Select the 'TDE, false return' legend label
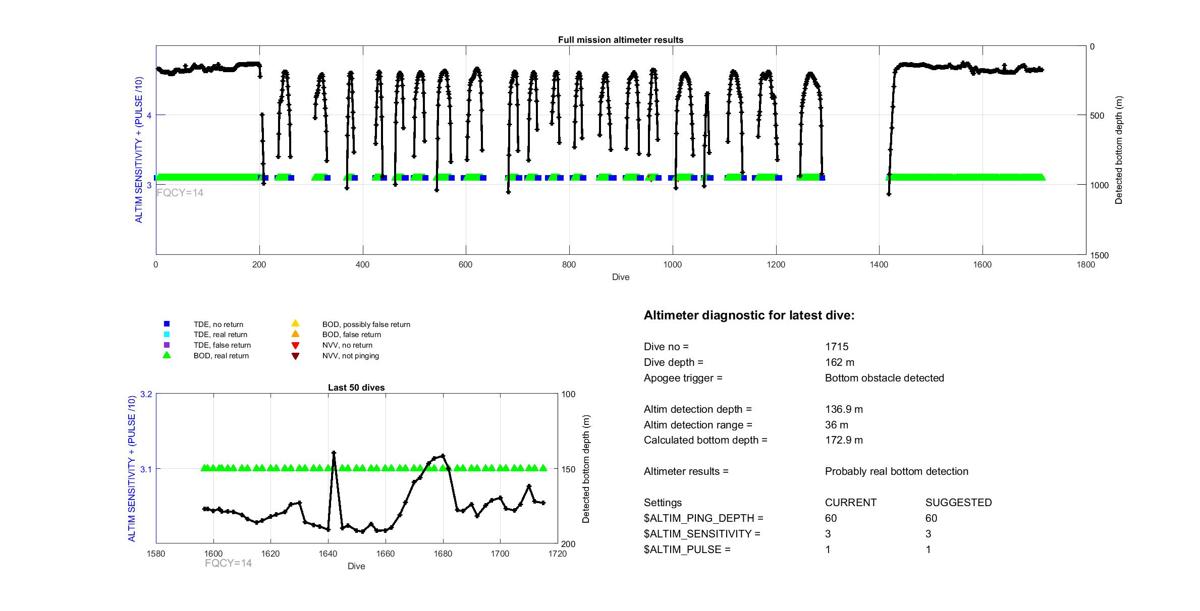 point(222,345)
